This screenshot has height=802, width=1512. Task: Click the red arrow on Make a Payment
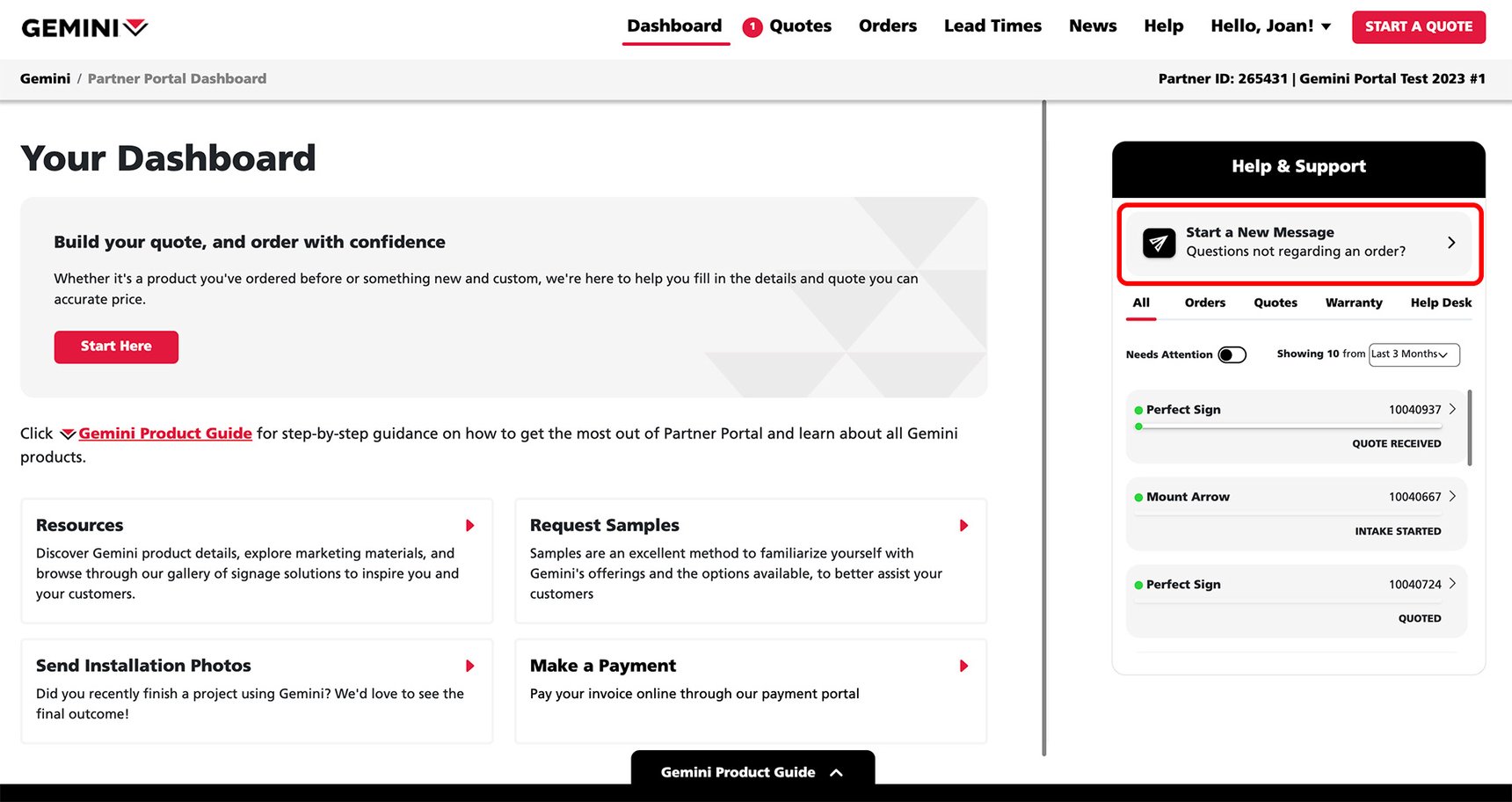point(963,667)
